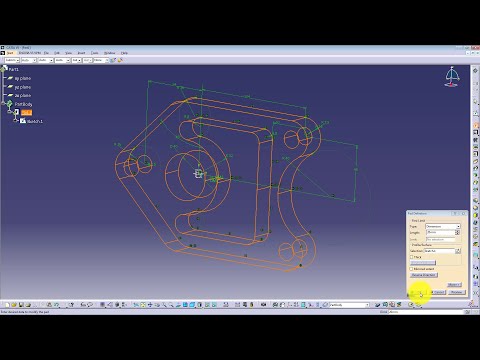
Task: Select xy plane in the tree
Action: (23, 78)
